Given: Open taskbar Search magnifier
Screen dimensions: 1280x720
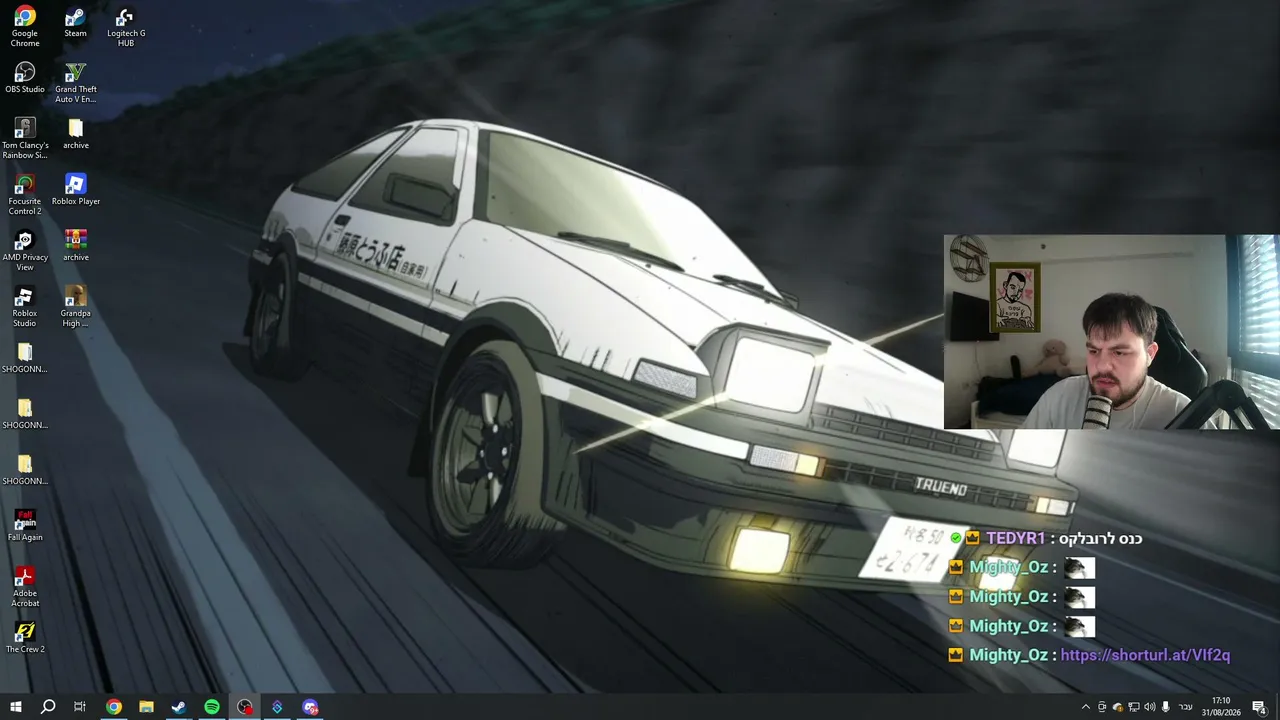Looking at the screenshot, I should pos(48,707).
